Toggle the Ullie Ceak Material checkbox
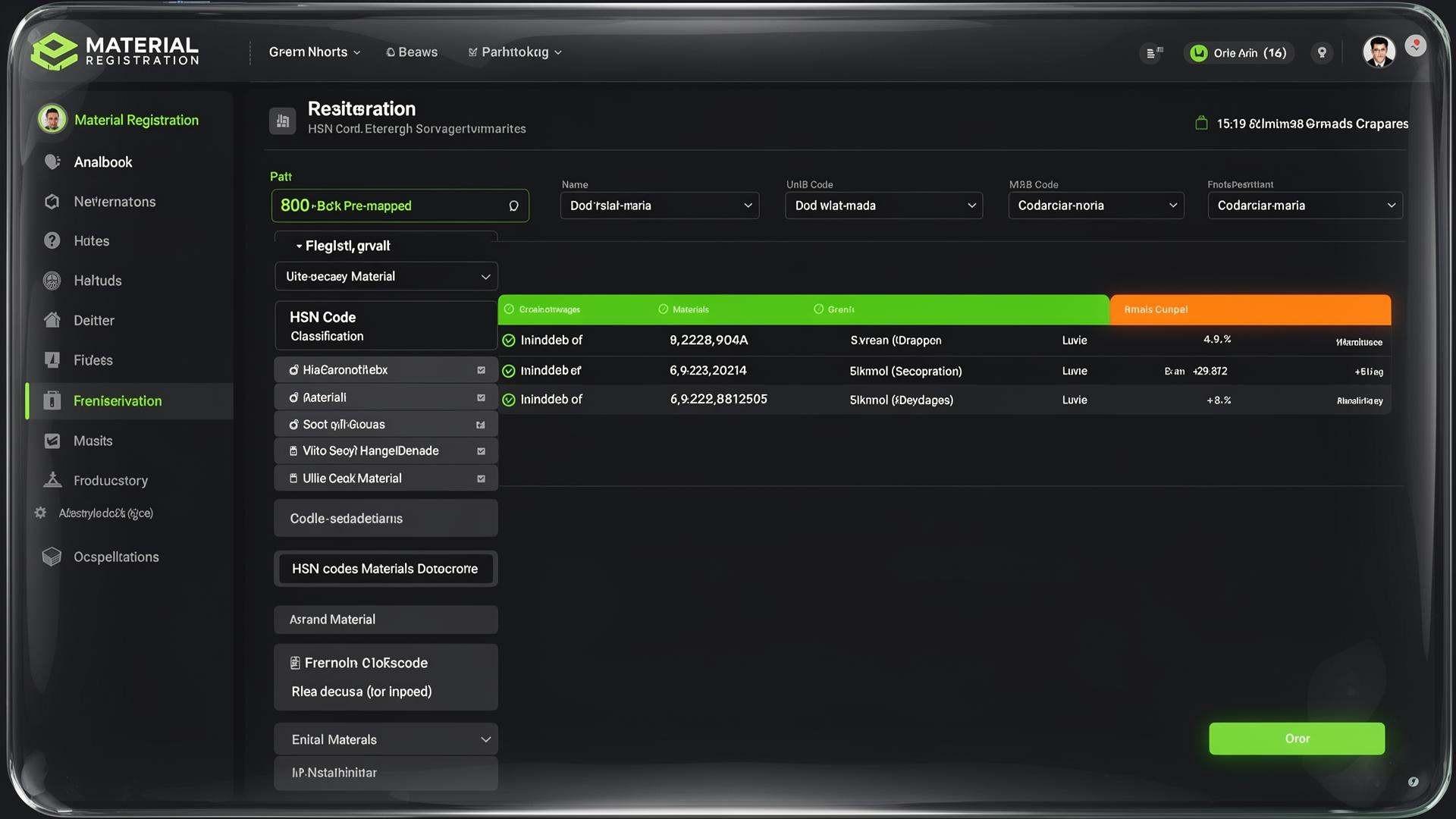 (x=481, y=479)
